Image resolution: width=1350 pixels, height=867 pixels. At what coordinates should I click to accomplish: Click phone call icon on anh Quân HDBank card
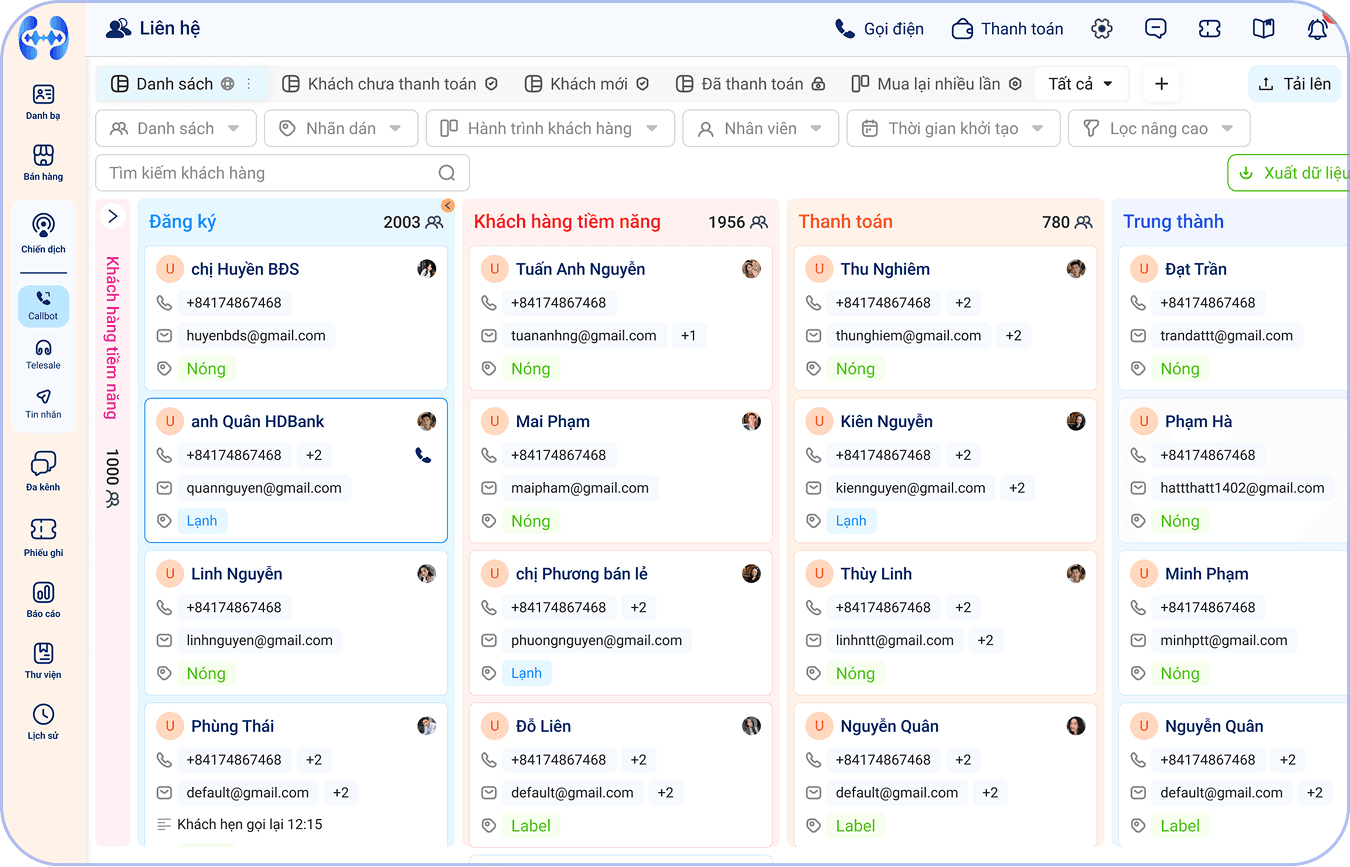point(423,455)
